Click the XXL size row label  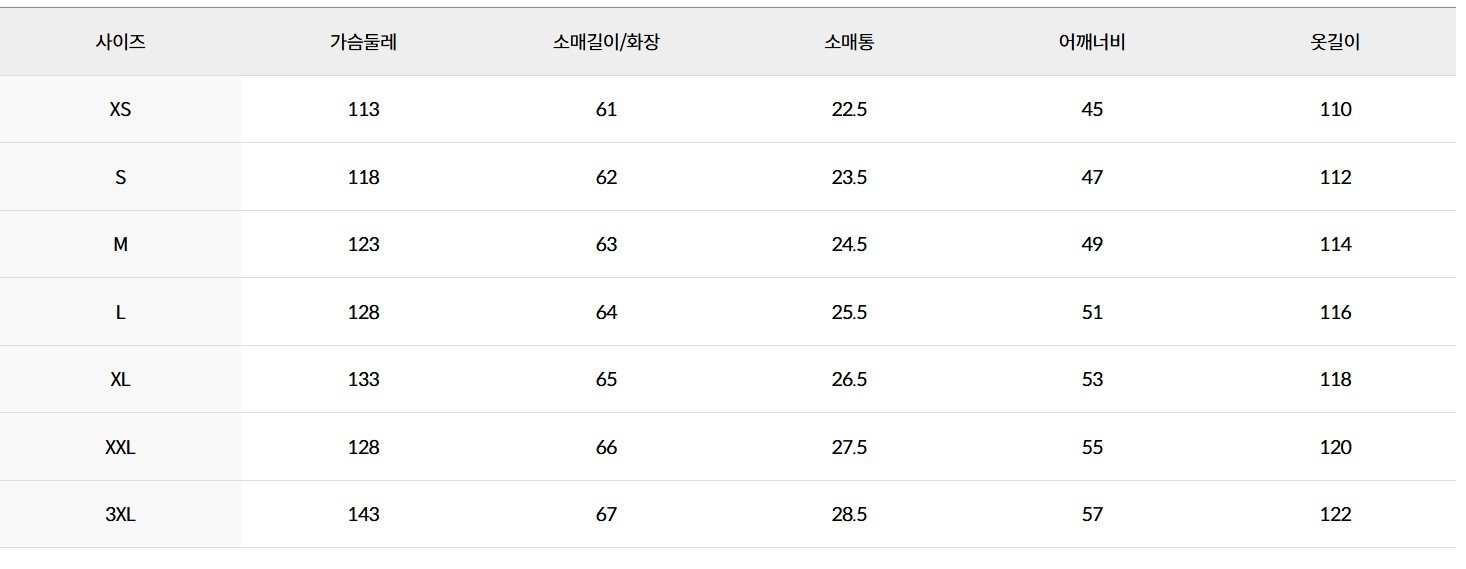[120, 447]
